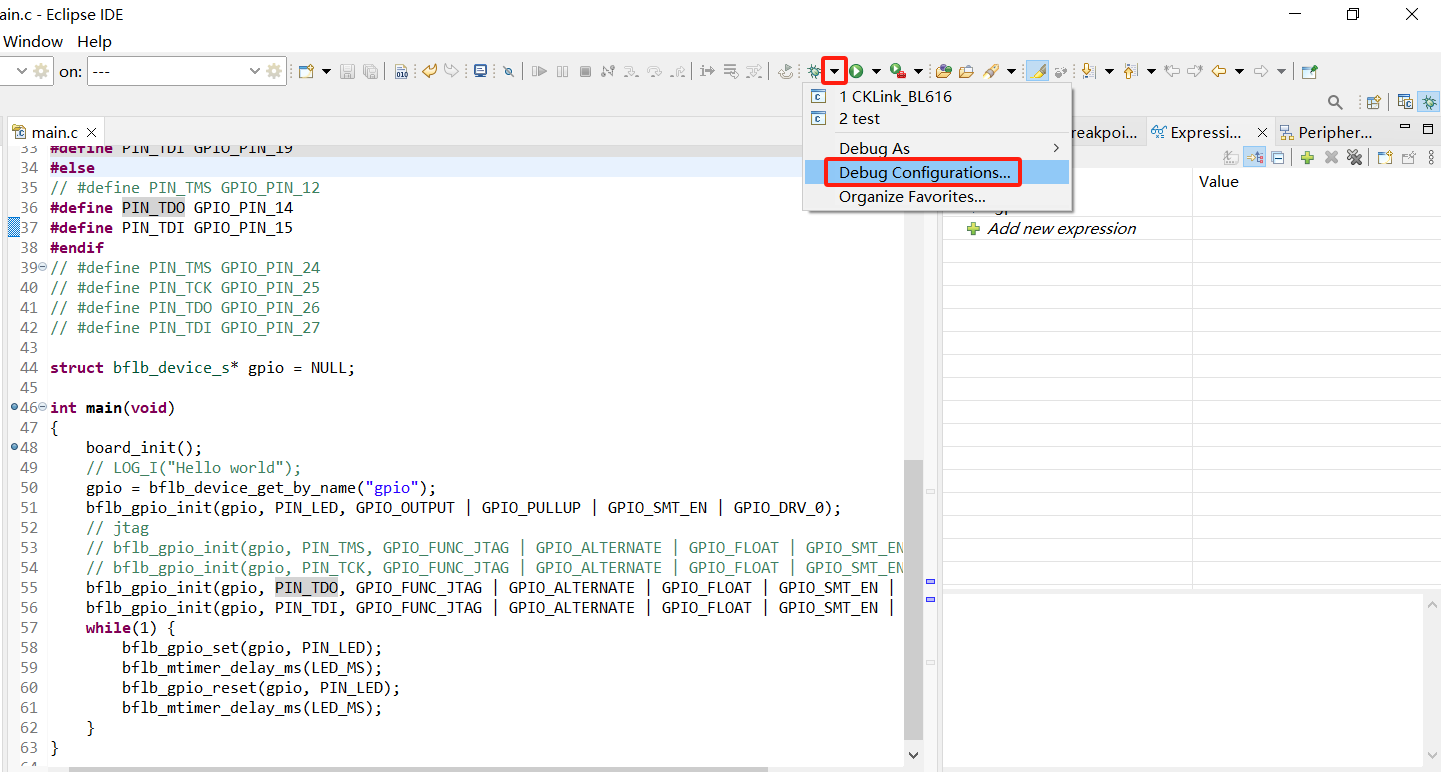Toggle Skip All Breakpoints icon

[x=508, y=71]
